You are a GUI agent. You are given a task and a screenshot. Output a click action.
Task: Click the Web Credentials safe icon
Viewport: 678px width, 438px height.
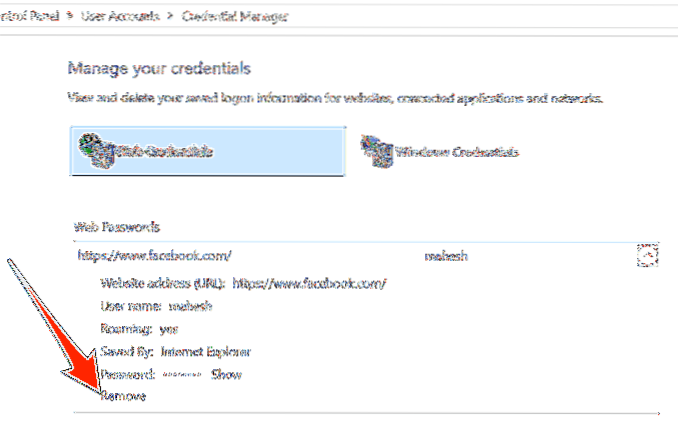98,150
